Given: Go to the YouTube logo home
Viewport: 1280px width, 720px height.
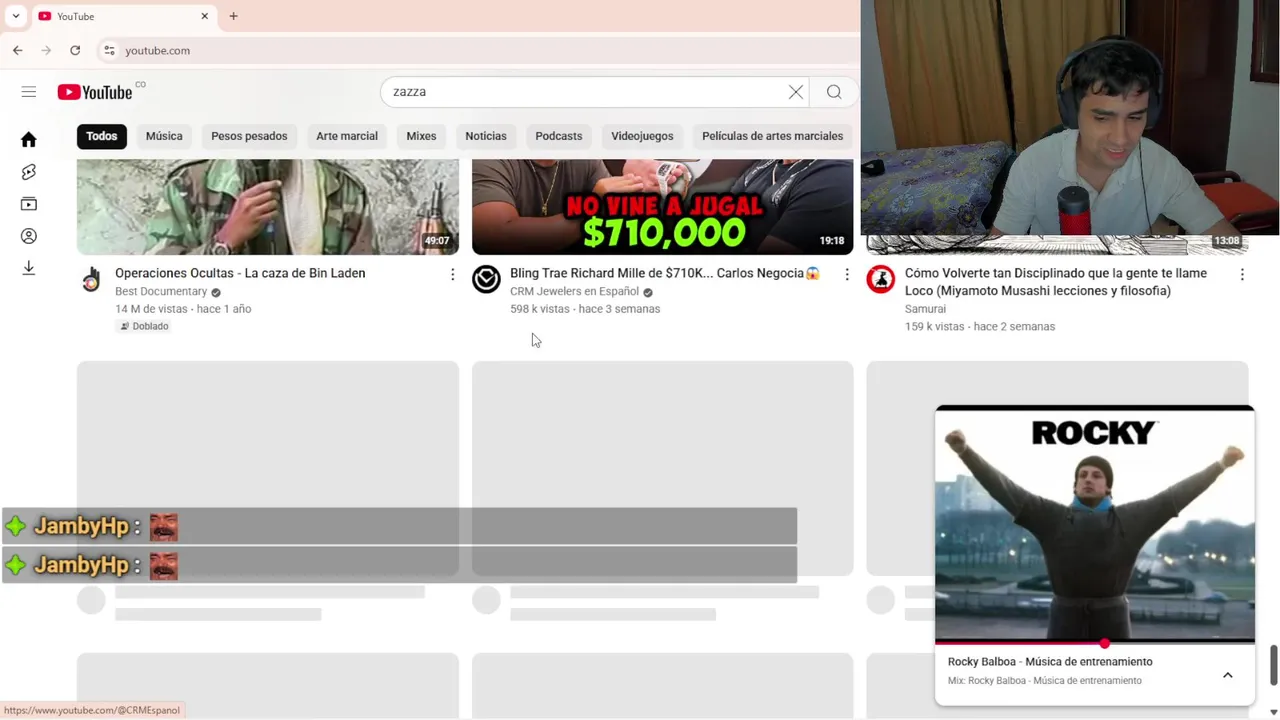Looking at the screenshot, I should pos(95,92).
